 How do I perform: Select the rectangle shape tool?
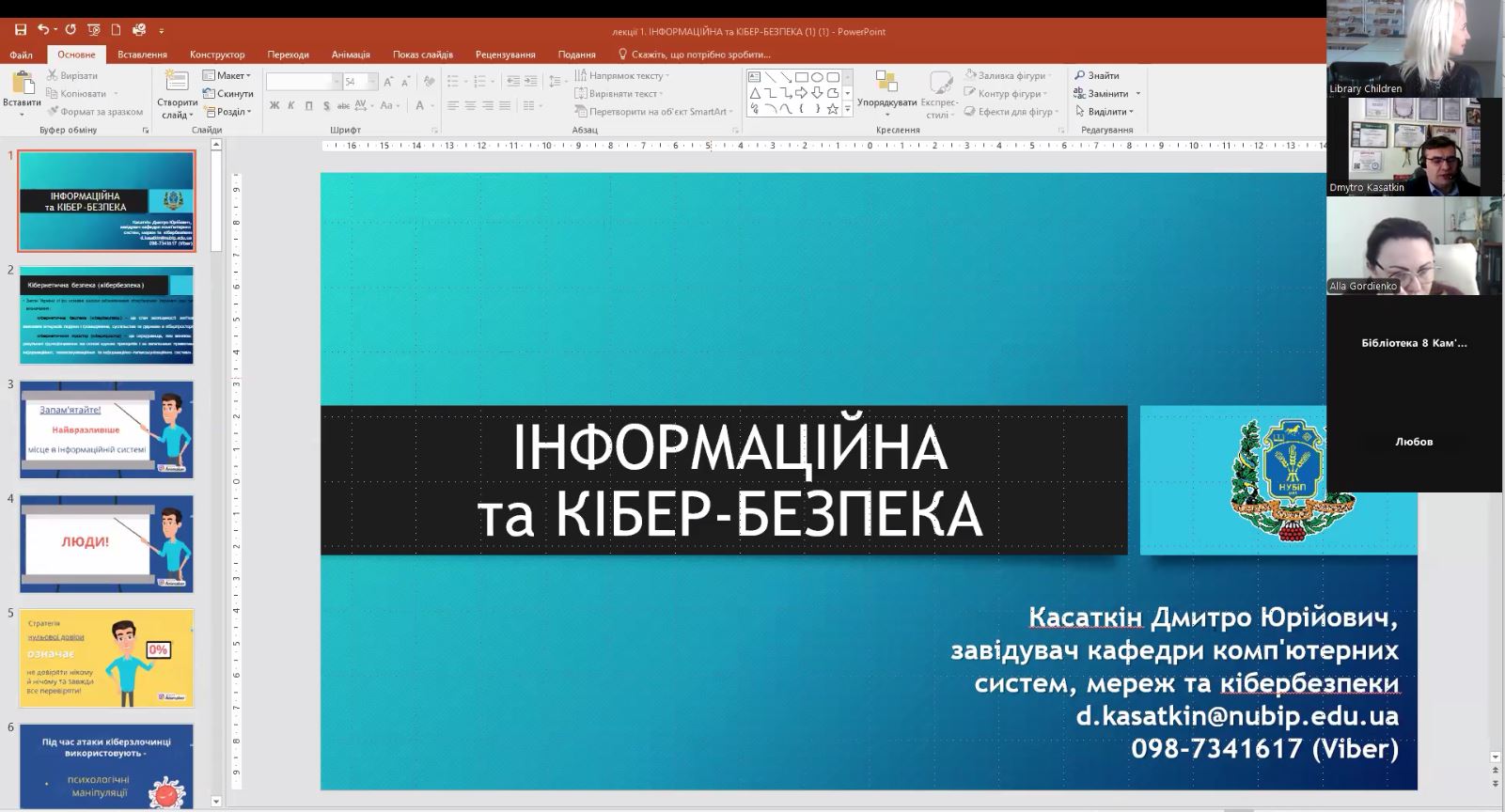point(801,77)
